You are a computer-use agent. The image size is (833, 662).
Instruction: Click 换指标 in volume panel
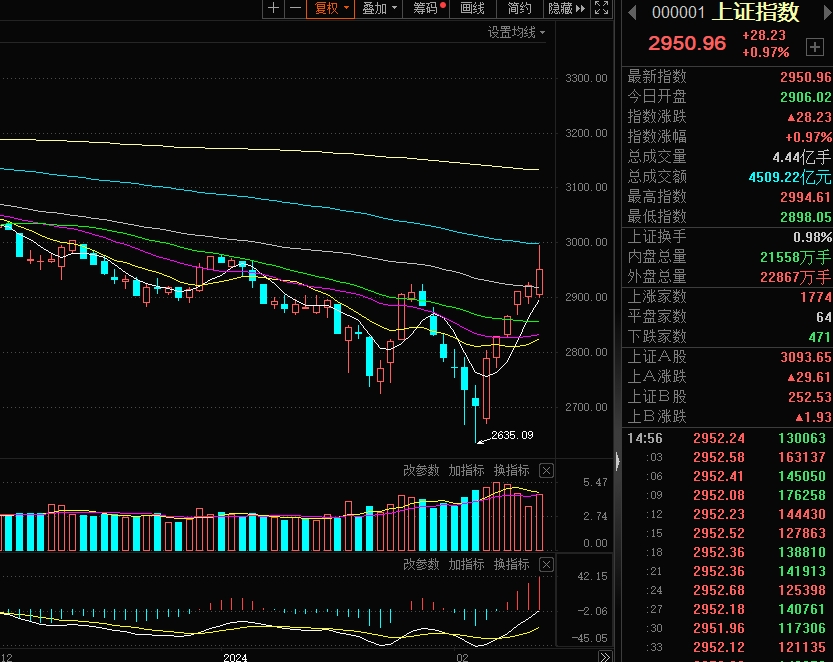512,470
